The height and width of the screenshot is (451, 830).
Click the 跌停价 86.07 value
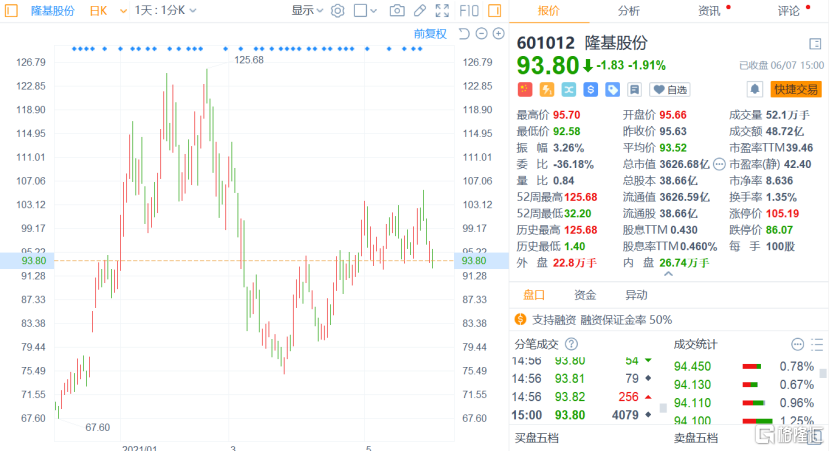click(x=779, y=230)
